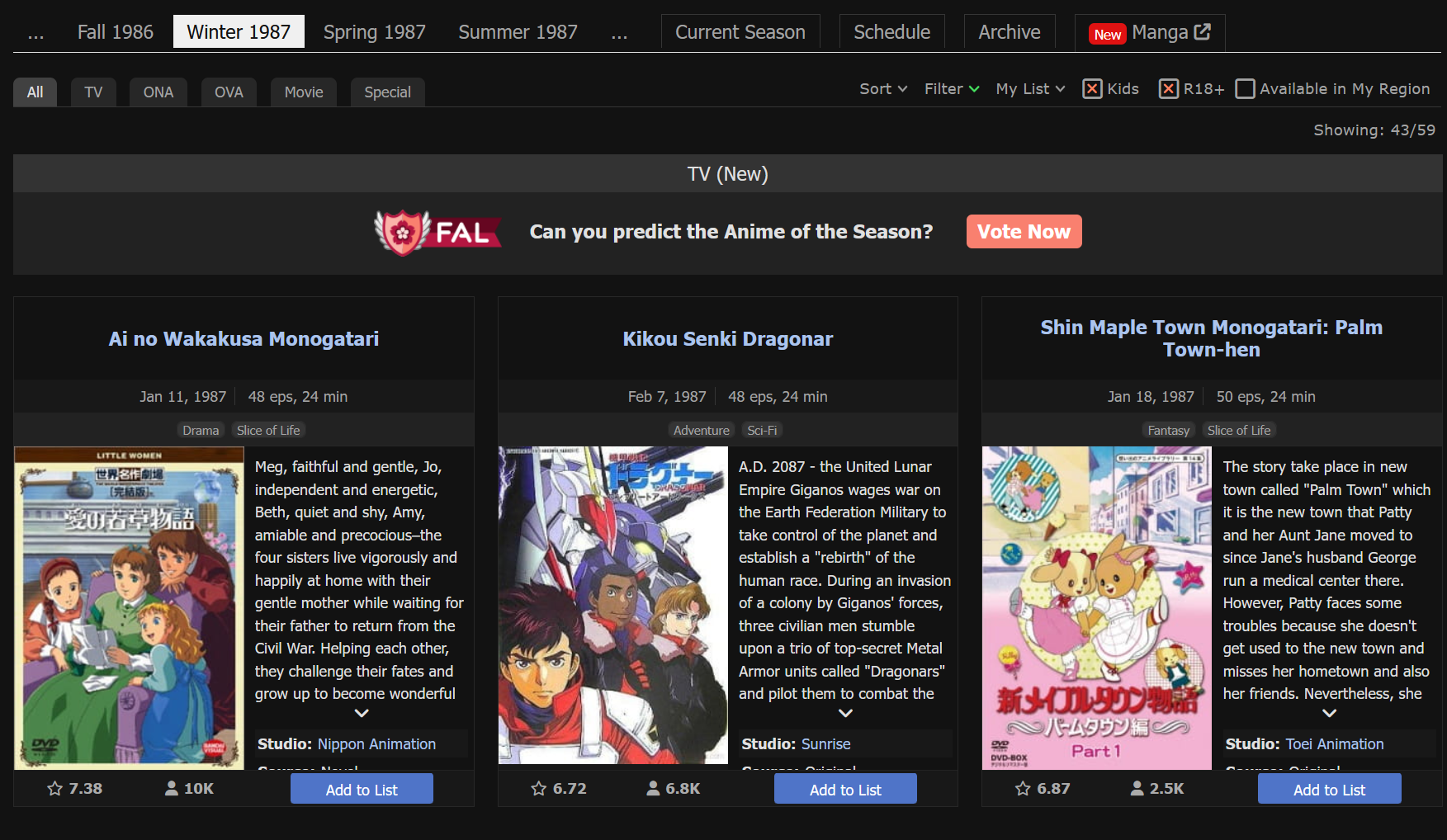Viewport: 1447px width, 840px height.
Task: Toggle the R18+ exclusion checkbox
Action: point(1169,88)
